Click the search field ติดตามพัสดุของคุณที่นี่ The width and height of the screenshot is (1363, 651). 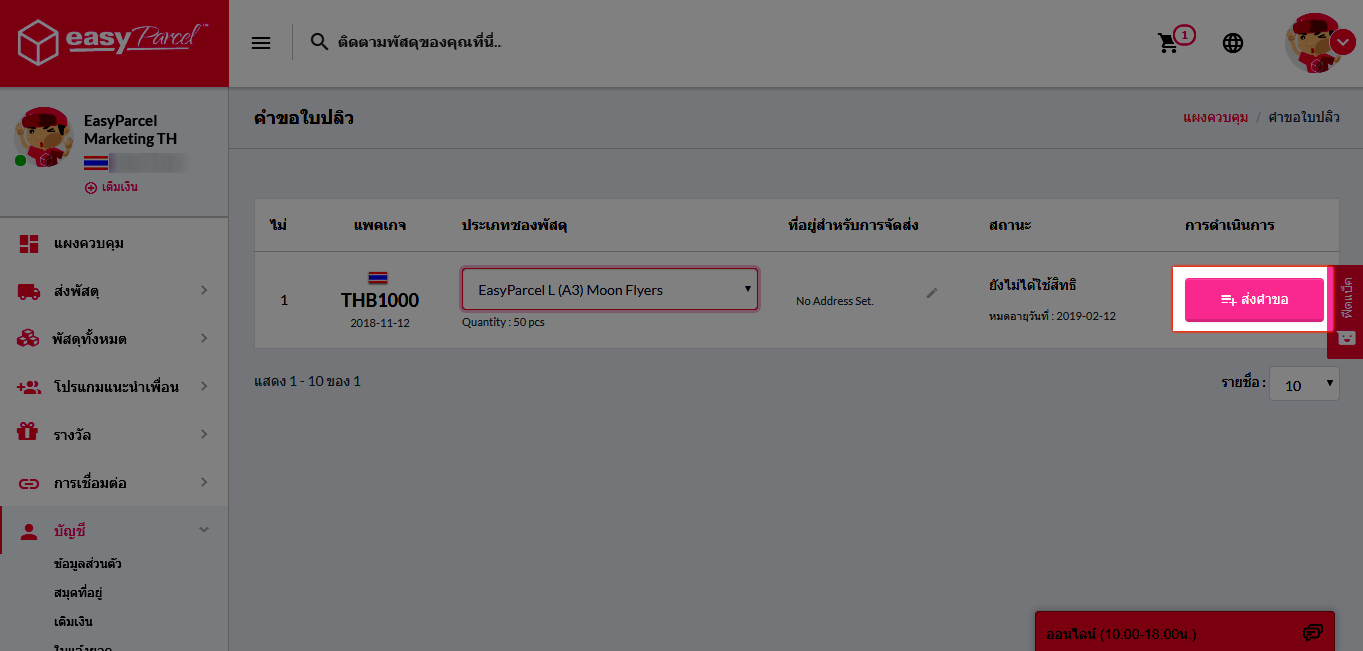(x=420, y=42)
